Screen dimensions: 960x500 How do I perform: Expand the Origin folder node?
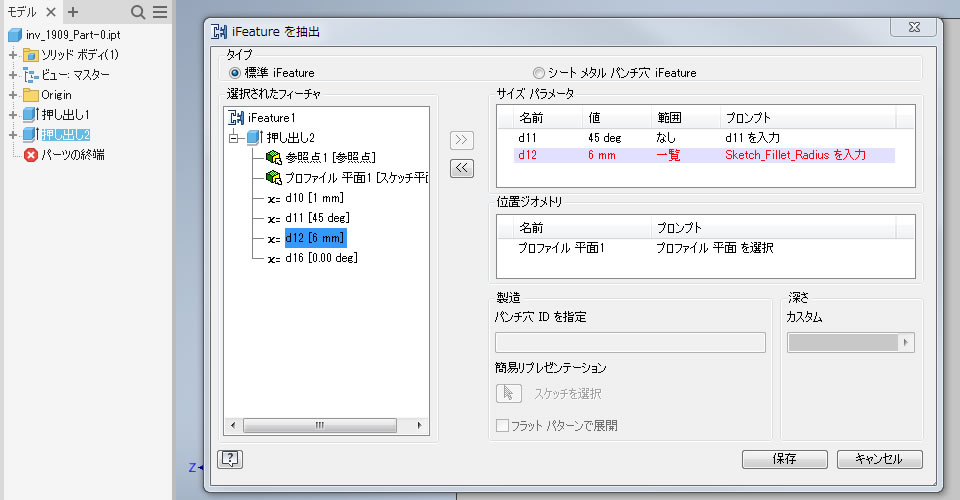[12, 95]
